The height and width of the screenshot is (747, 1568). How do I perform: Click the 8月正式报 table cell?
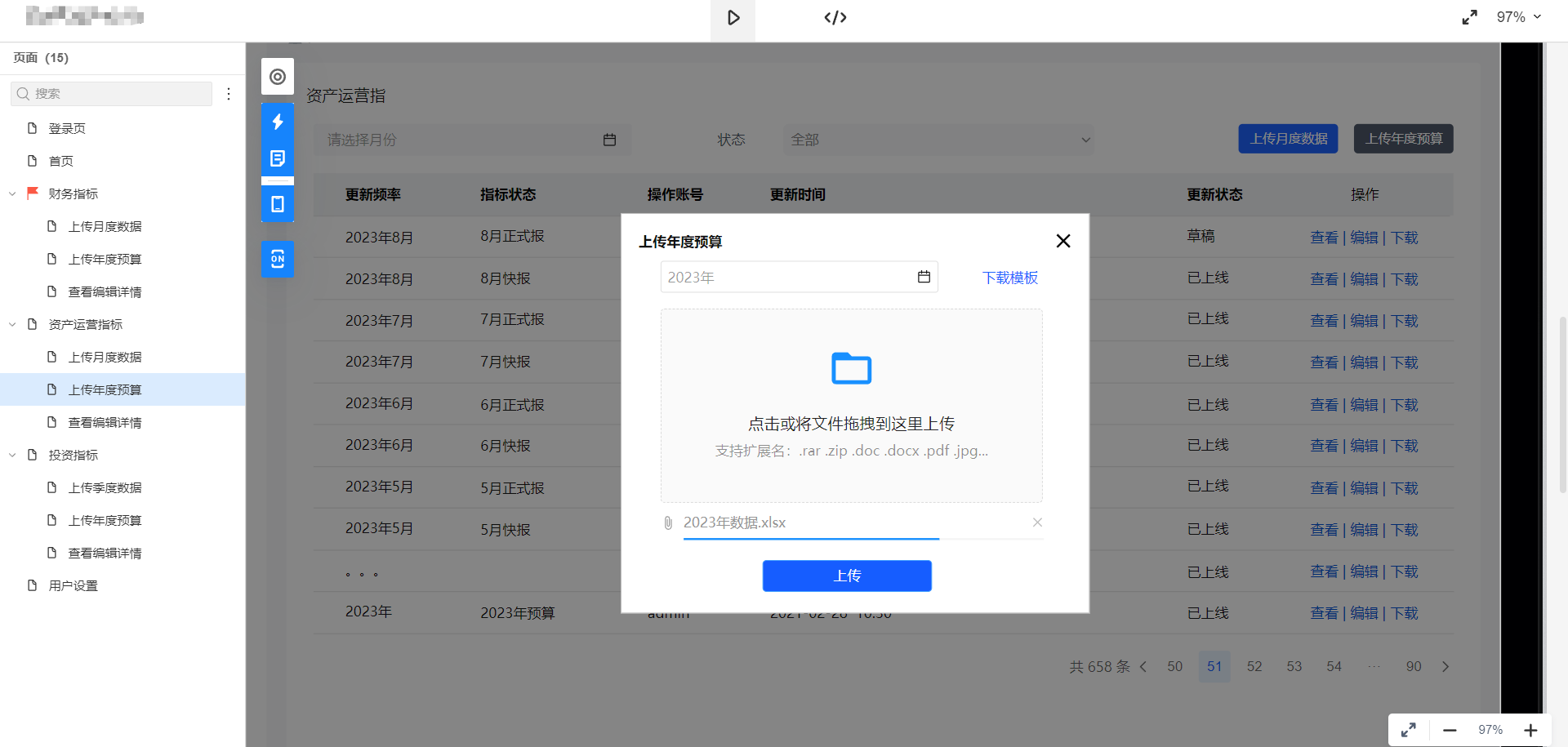click(x=512, y=236)
